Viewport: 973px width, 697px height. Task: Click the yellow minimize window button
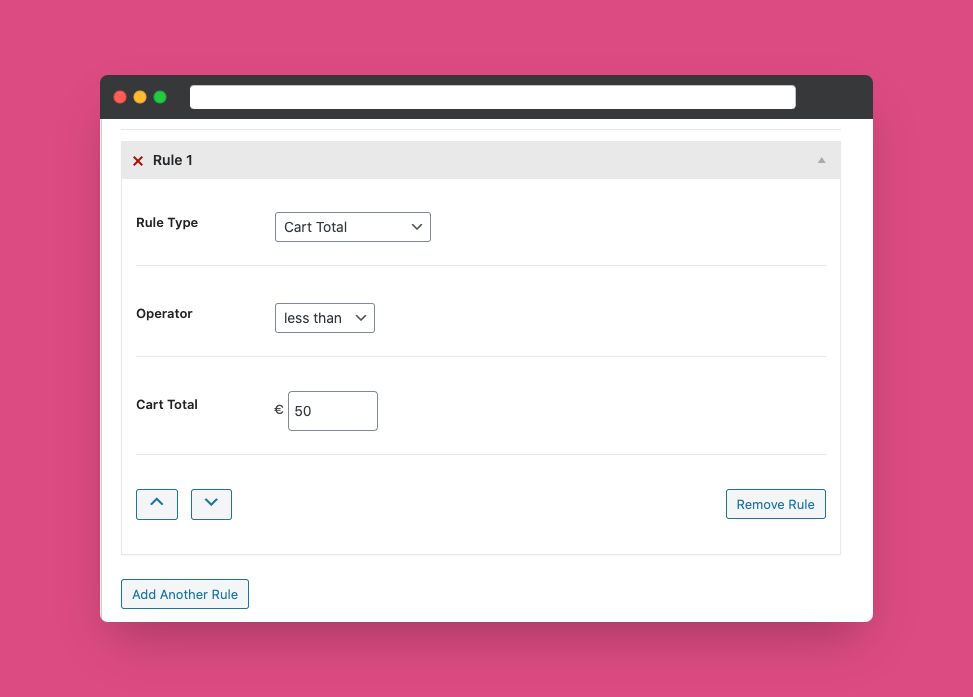pyautogui.click(x=140, y=97)
